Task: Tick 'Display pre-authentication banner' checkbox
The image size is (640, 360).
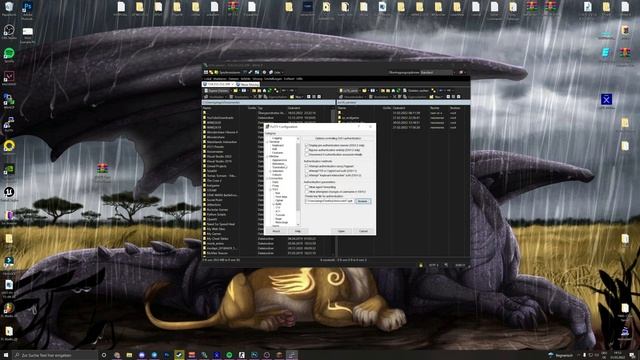Action: click(307, 145)
